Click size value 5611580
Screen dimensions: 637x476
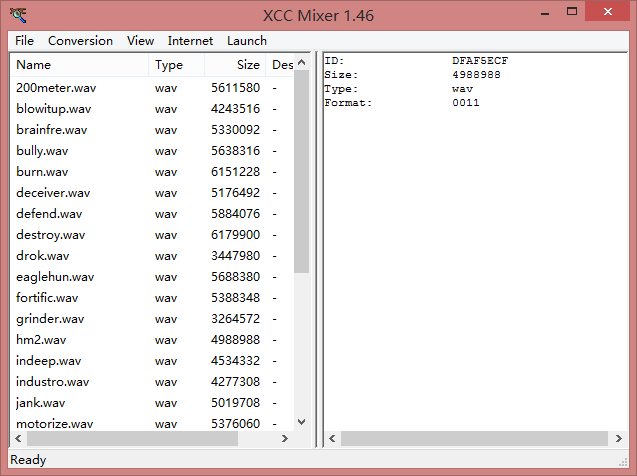click(236, 88)
